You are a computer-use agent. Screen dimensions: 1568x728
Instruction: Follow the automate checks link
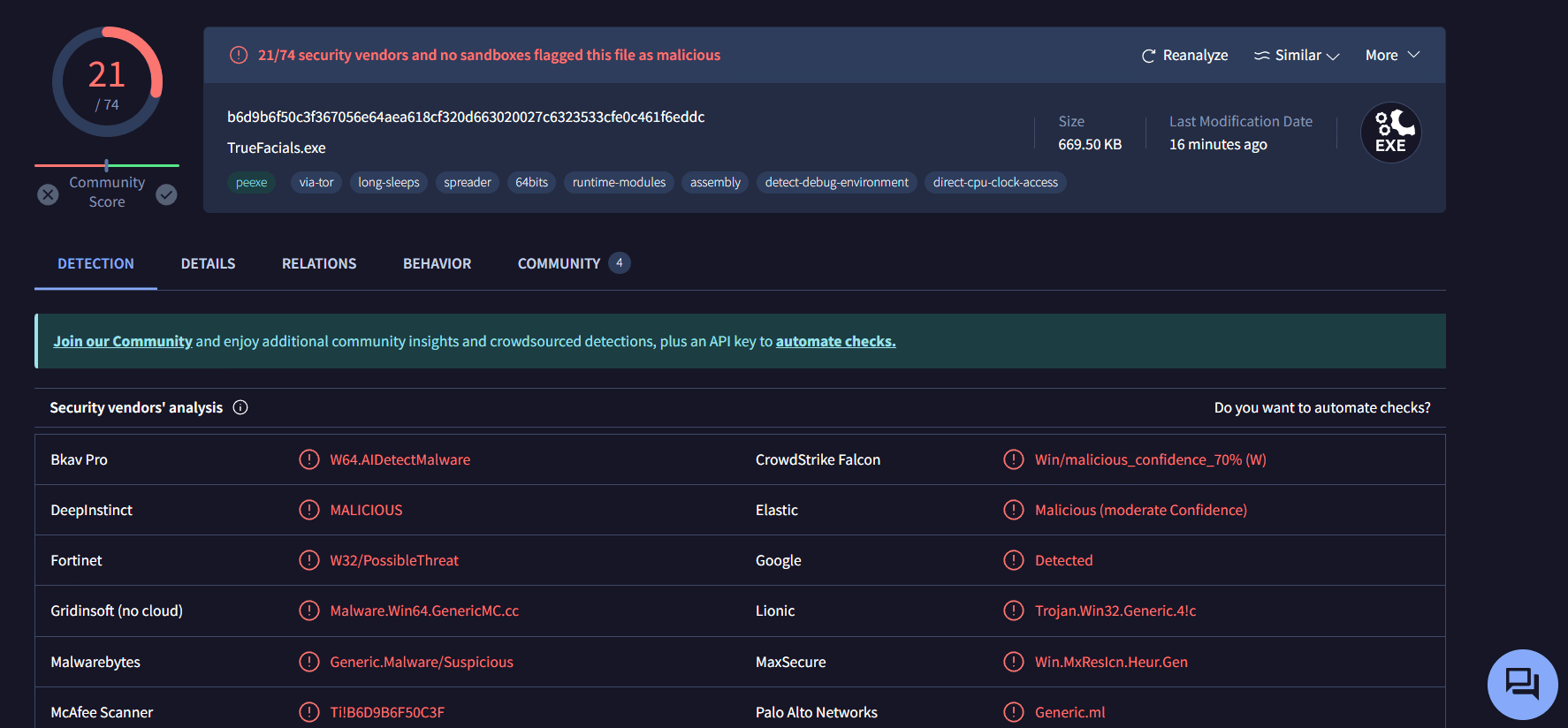835,341
